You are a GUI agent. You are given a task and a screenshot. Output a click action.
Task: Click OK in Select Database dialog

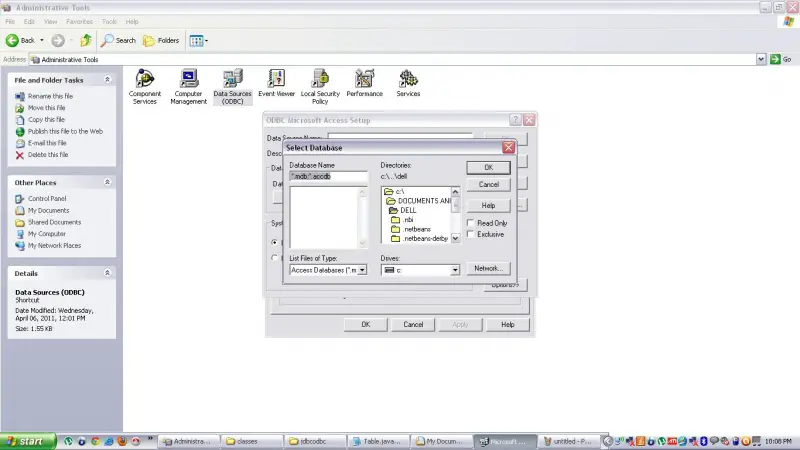tap(488, 167)
